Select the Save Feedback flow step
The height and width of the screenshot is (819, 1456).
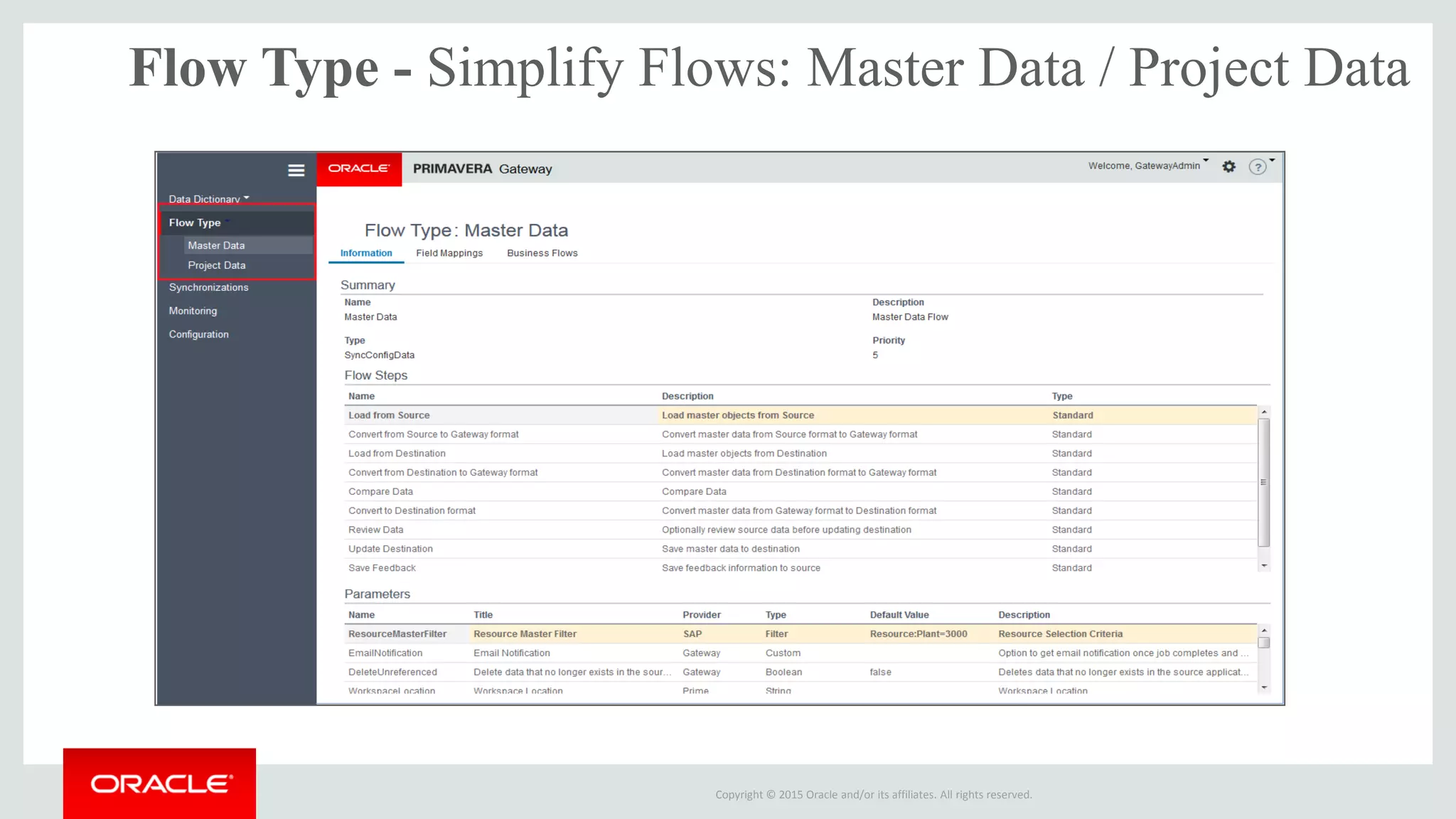(x=800, y=568)
